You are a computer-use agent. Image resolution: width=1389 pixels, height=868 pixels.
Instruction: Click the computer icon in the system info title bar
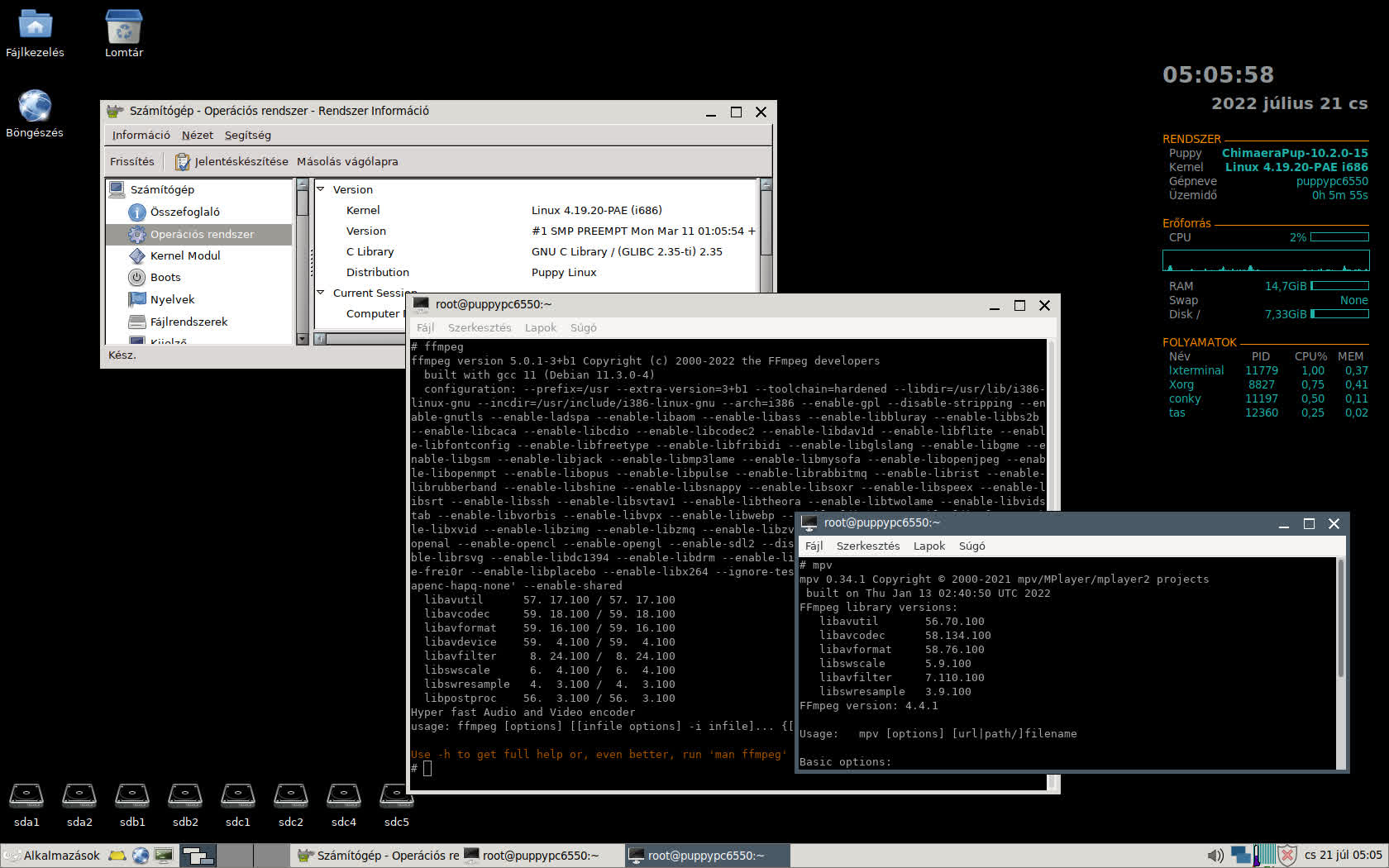coord(115,111)
